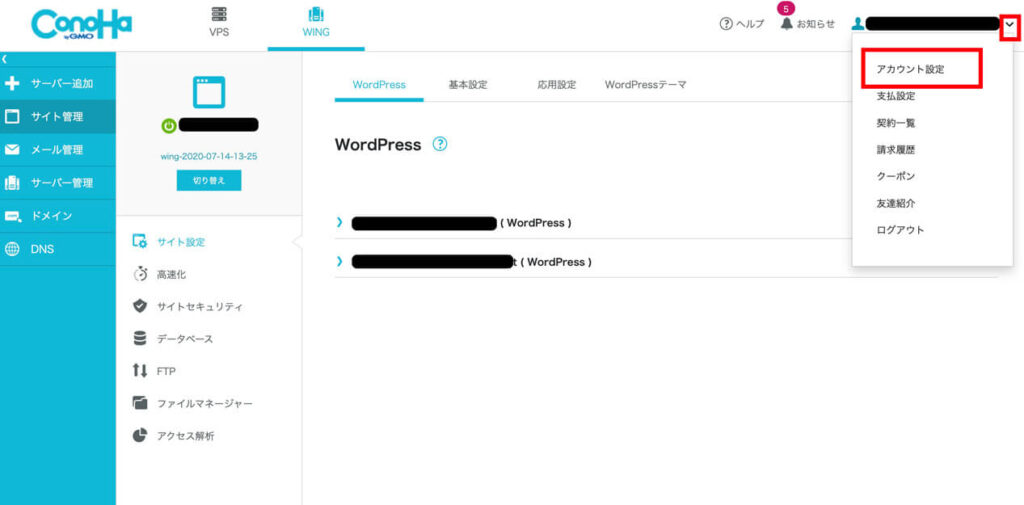Click the WordPress section heading
1024x505 pixels.
[377, 144]
